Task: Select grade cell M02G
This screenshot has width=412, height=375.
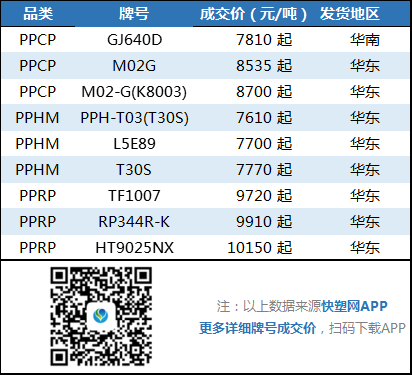Action: pos(134,66)
